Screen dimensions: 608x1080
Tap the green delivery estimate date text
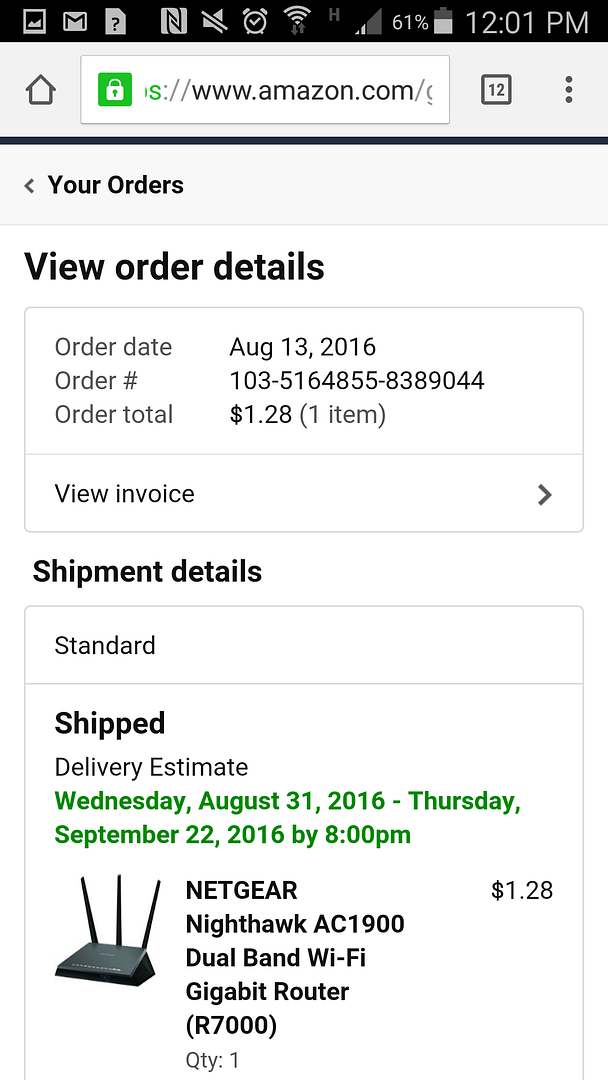pyautogui.click(x=287, y=818)
